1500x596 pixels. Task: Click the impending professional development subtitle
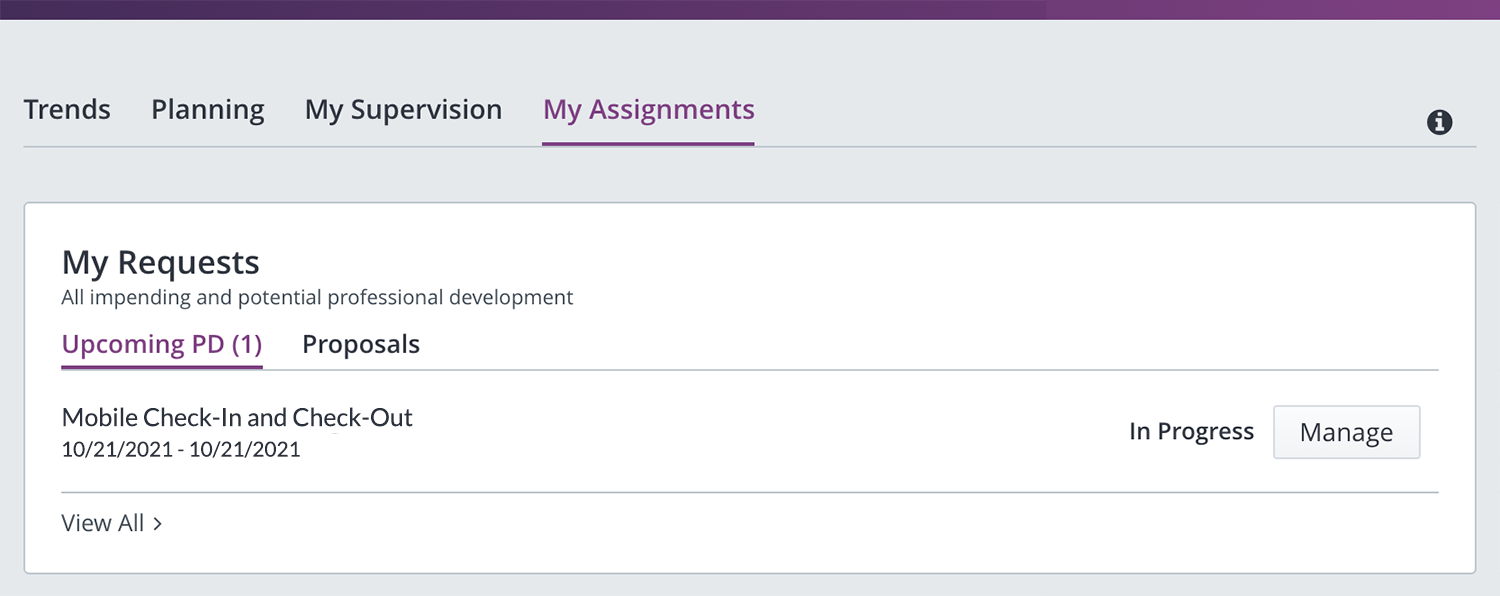click(x=318, y=297)
